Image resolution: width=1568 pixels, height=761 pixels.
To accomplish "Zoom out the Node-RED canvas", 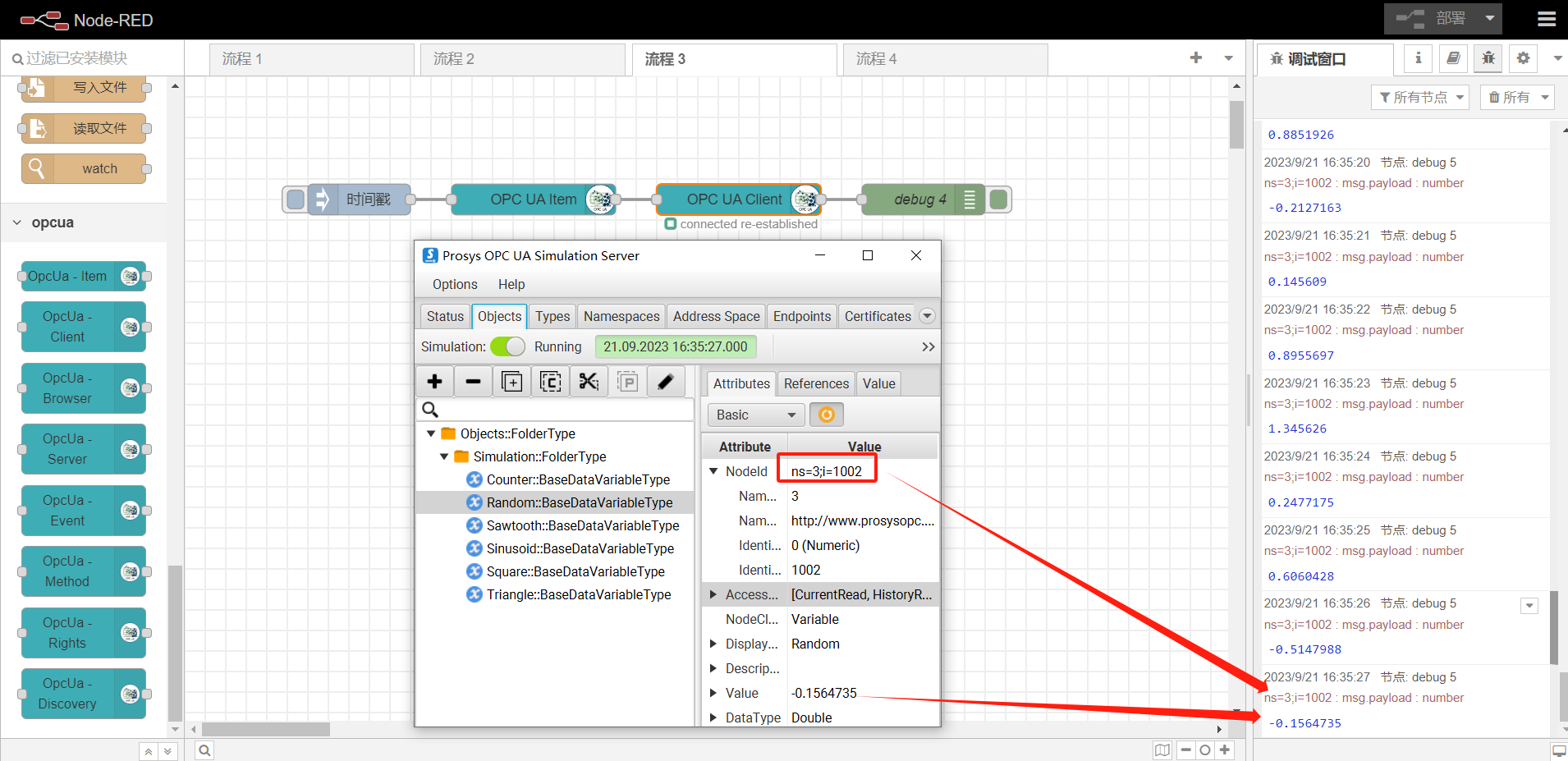I will point(1185,750).
